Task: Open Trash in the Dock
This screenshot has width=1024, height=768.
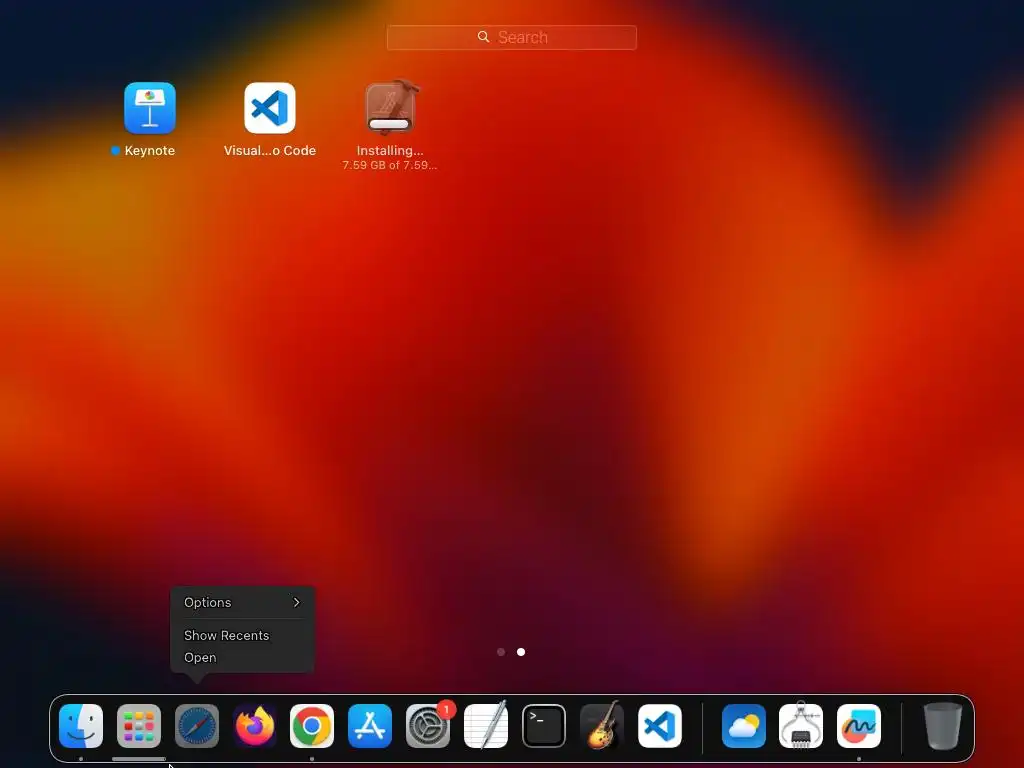Action: [x=943, y=726]
